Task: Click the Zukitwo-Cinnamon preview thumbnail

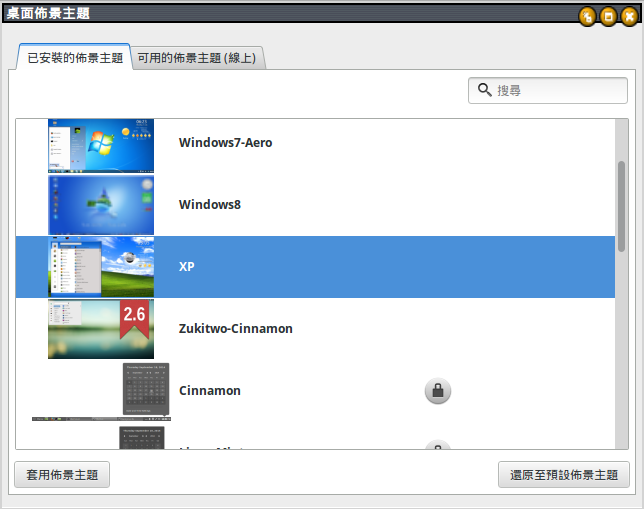Action: click(x=101, y=329)
